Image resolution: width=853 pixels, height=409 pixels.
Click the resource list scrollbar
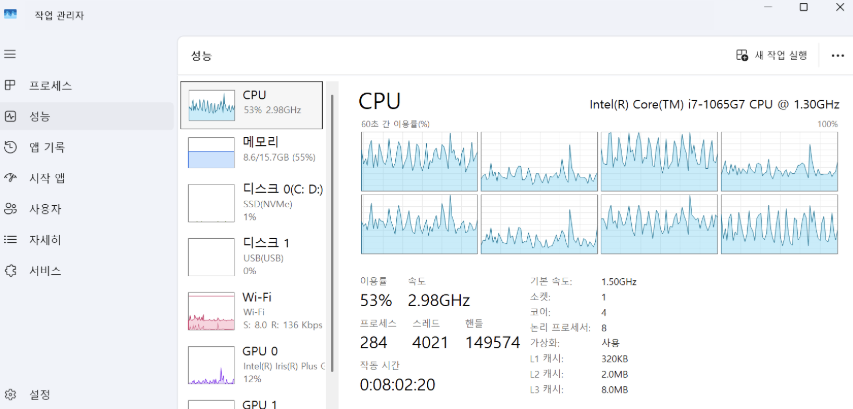point(332,234)
